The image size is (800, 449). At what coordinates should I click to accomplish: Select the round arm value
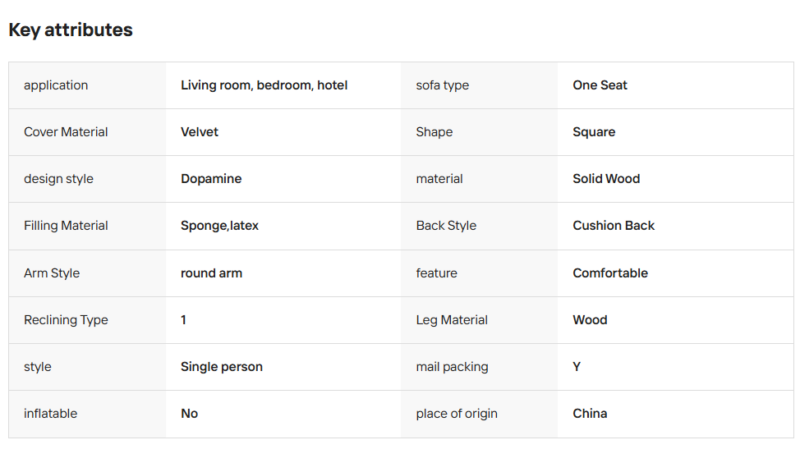click(211, 273)
